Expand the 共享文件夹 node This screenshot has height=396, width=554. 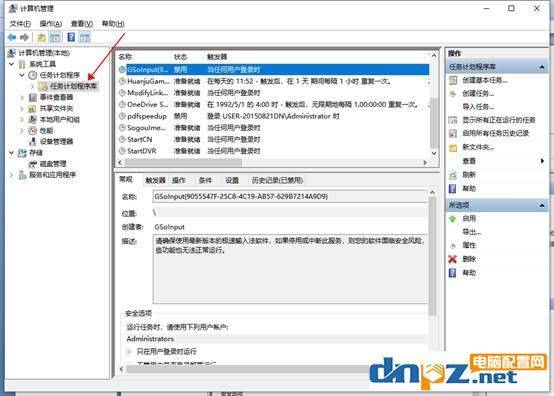tap(22, 108)
